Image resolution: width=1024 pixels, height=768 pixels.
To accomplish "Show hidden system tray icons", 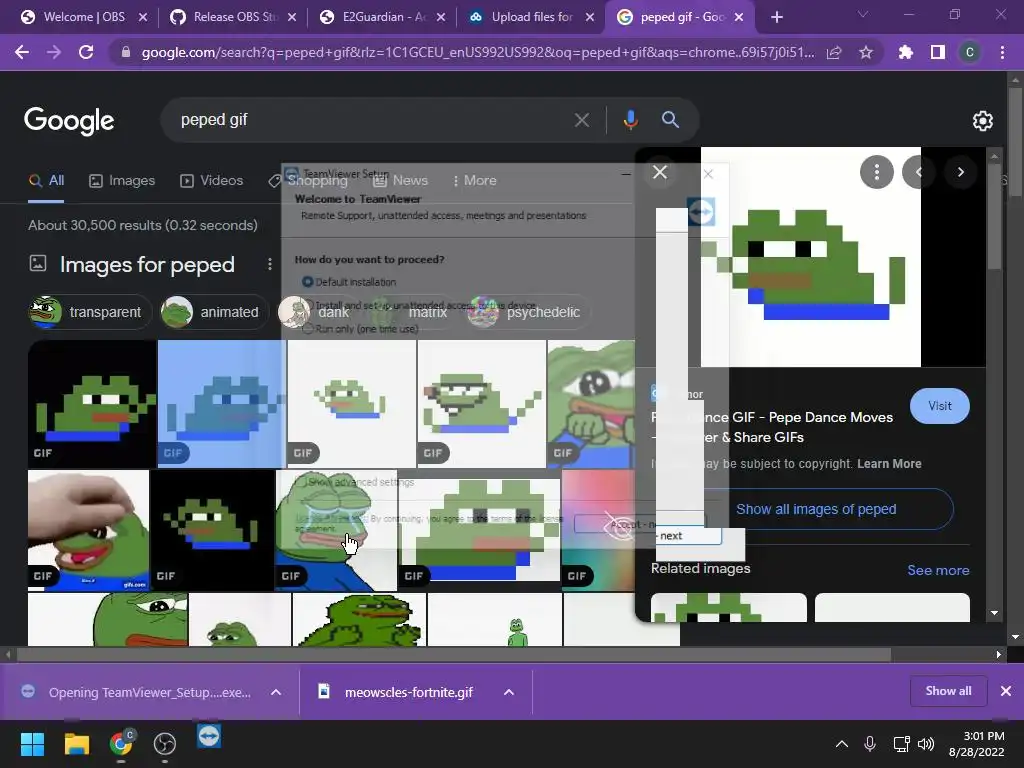I will point(842,744).
